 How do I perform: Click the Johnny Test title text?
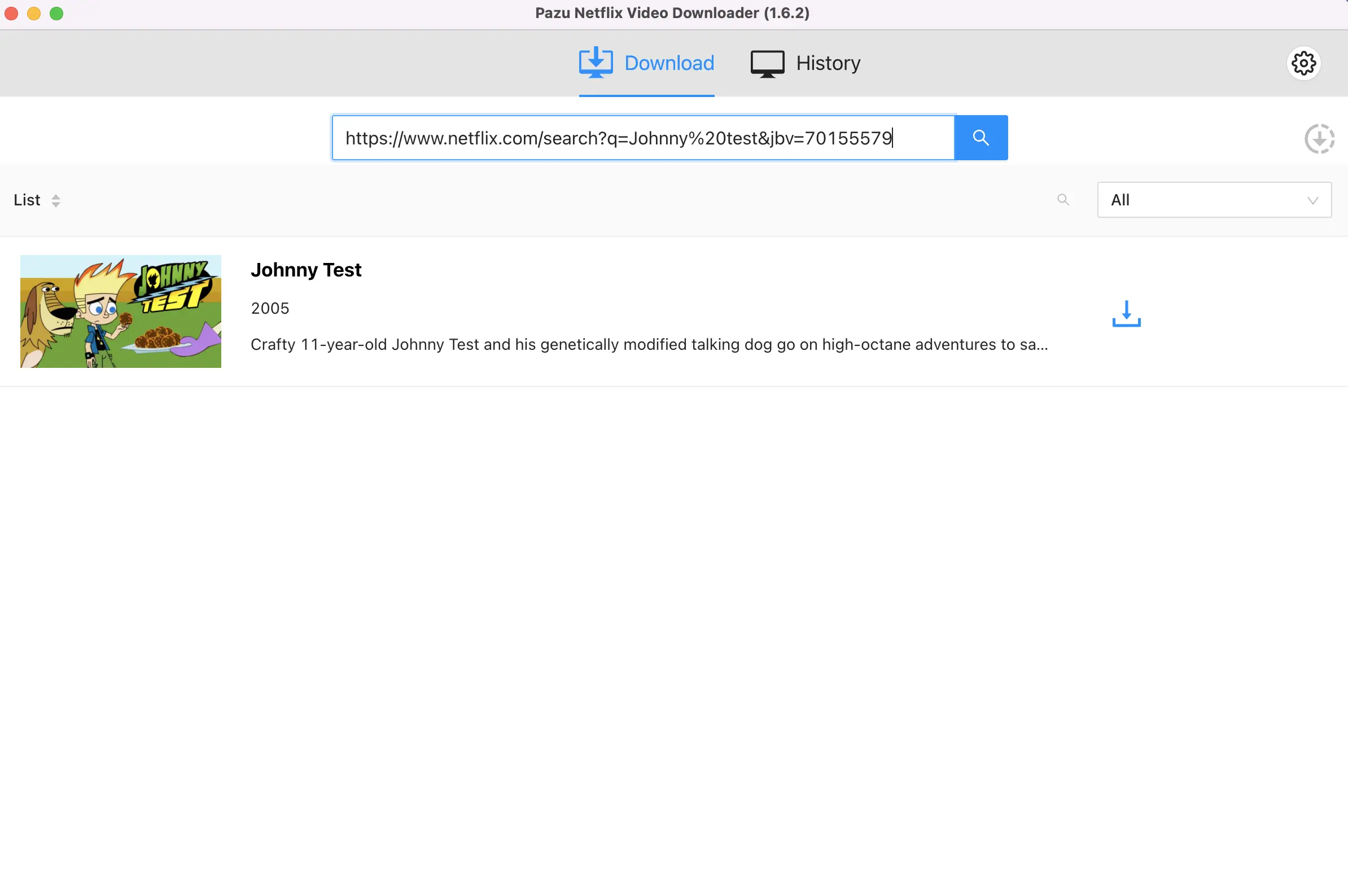[x=306, y=270]
